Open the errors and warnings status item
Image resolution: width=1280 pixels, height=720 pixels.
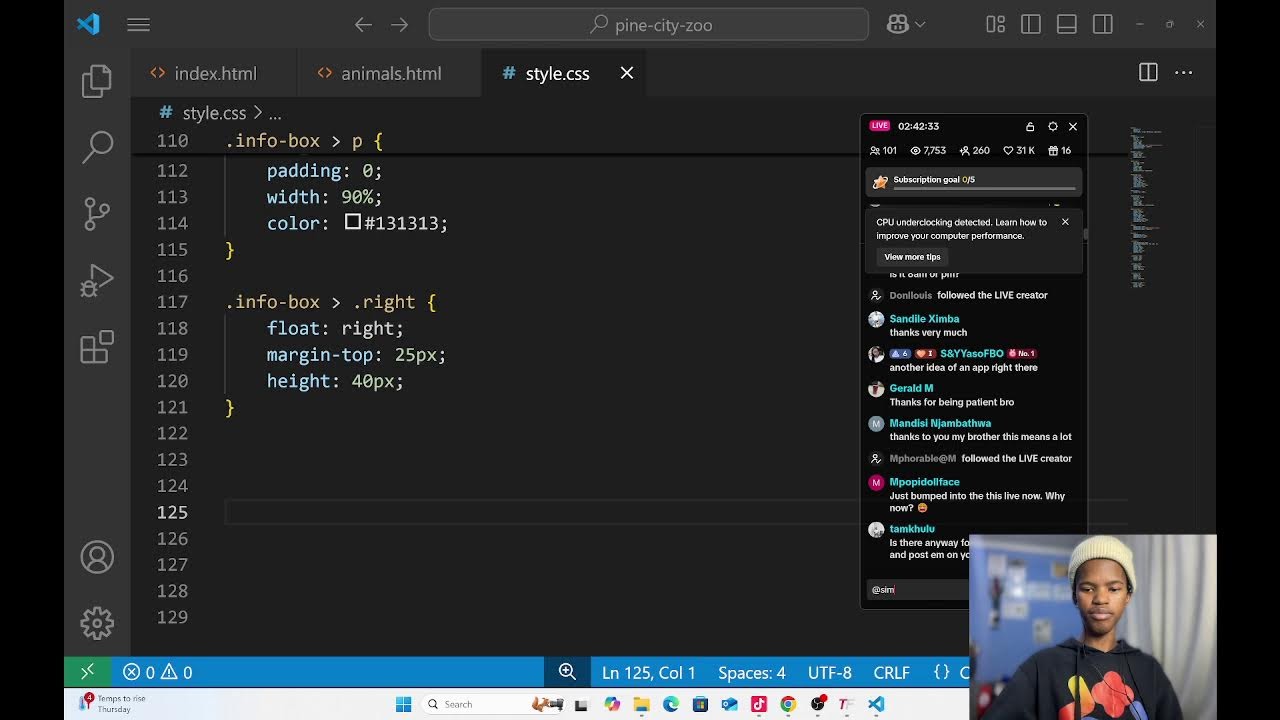(157, 672)
